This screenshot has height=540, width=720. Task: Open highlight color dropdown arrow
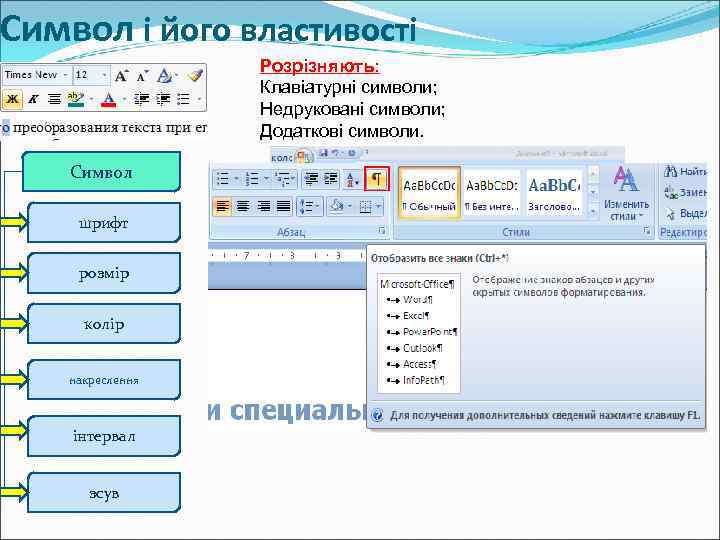(x=91, y=99)
